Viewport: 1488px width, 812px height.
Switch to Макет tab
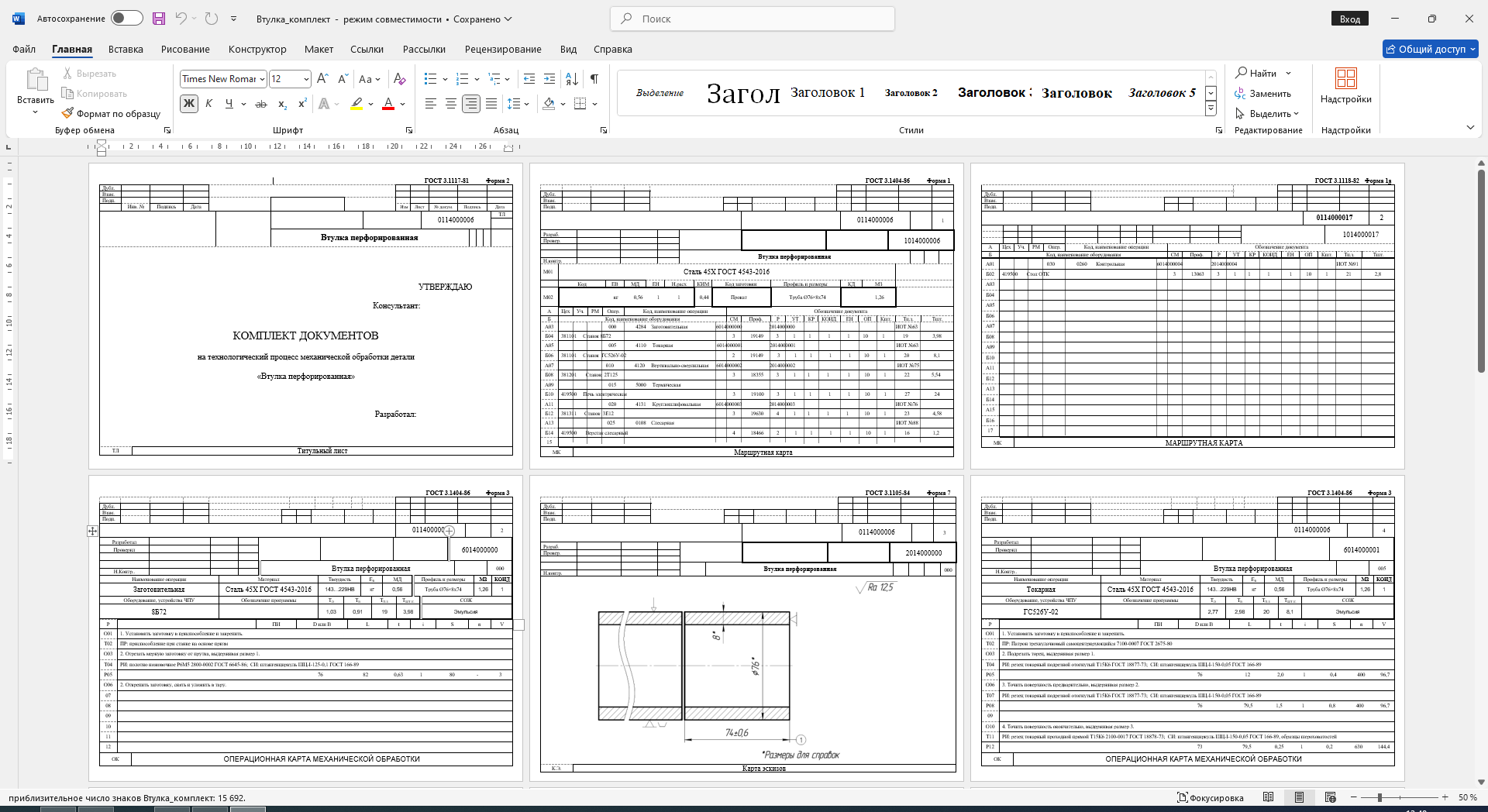pos(319,49)
